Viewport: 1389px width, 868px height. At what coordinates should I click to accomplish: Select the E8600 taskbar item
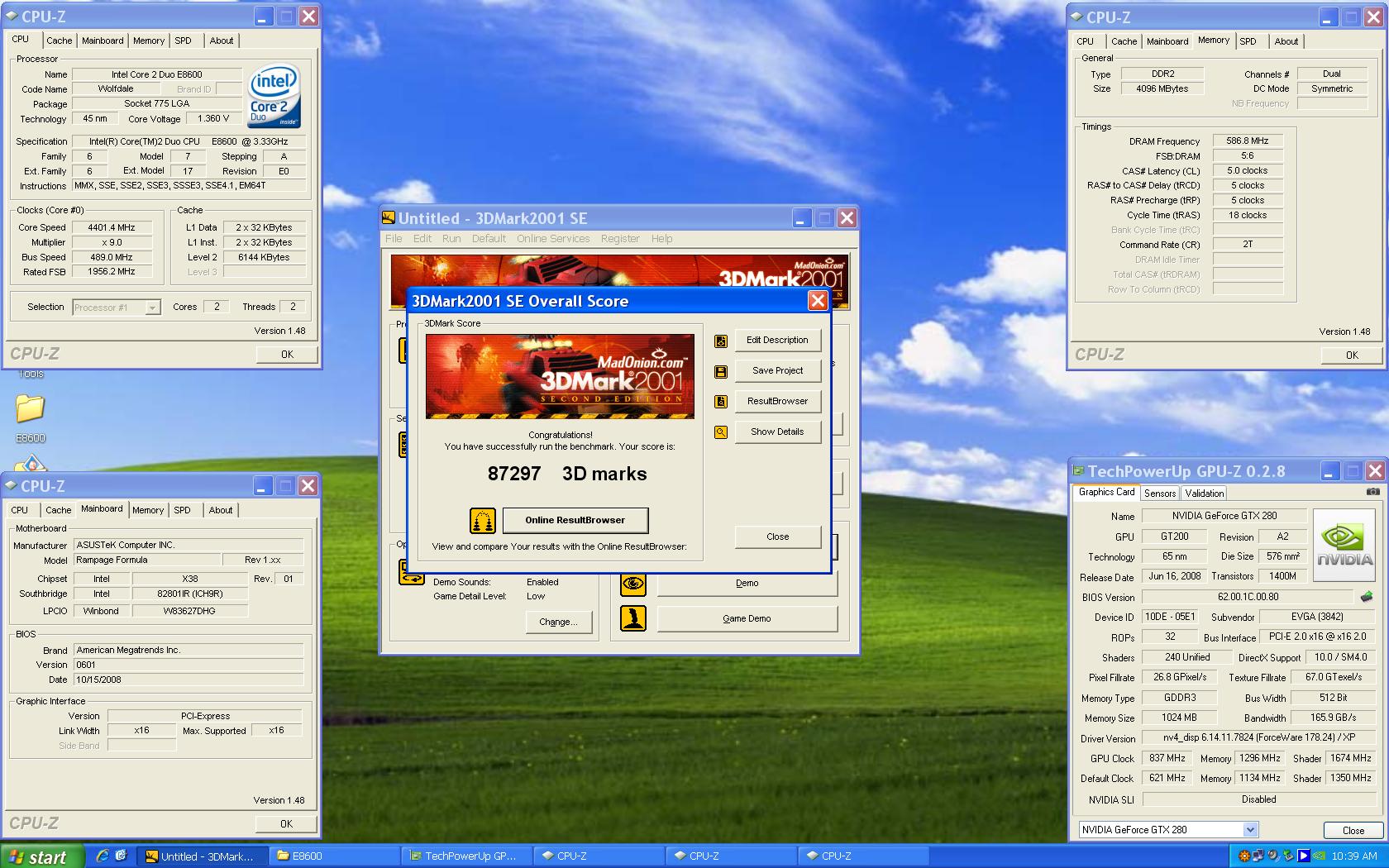click(336, 856)
